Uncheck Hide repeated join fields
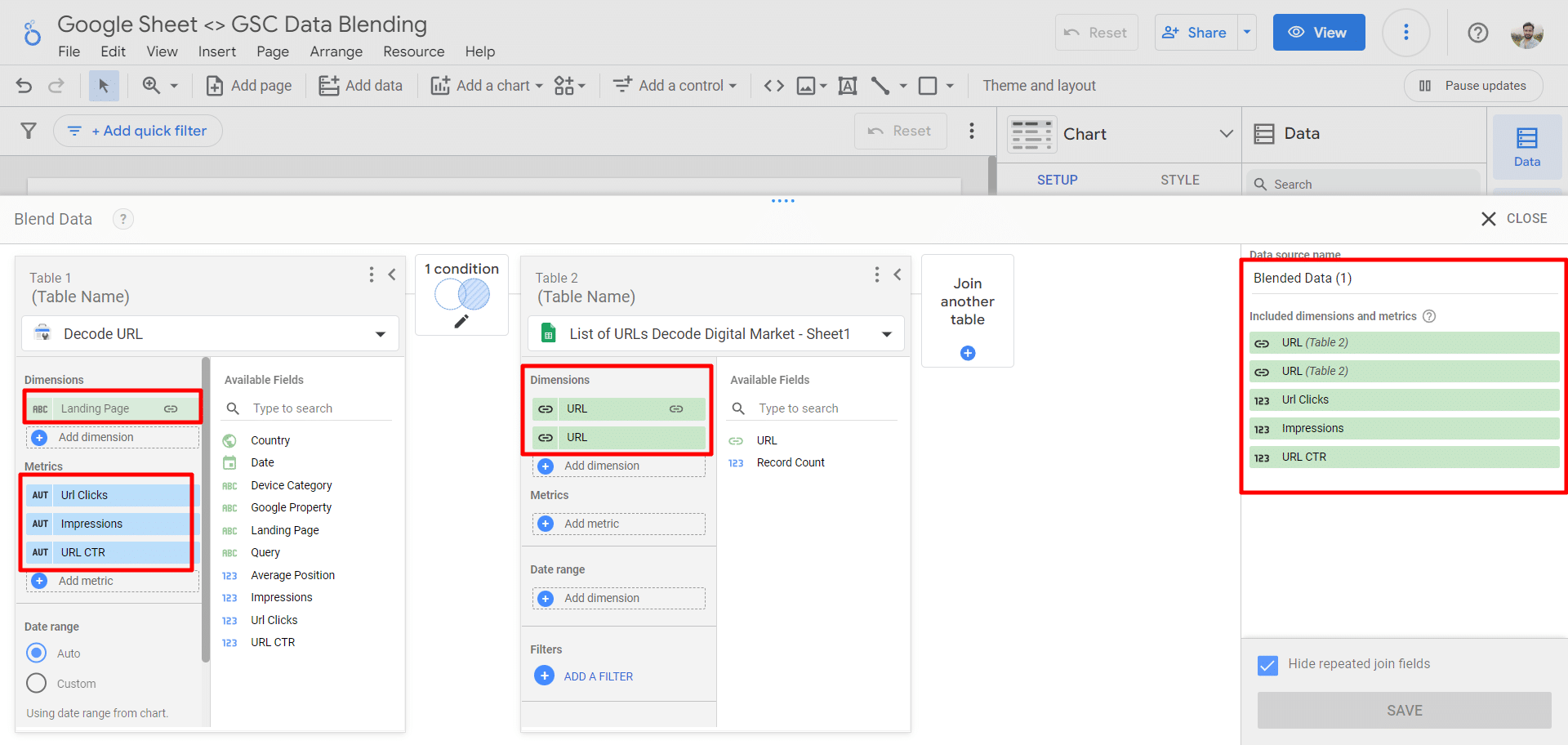This screenshot has width=1568, height=745. (x=1267, y=664)
